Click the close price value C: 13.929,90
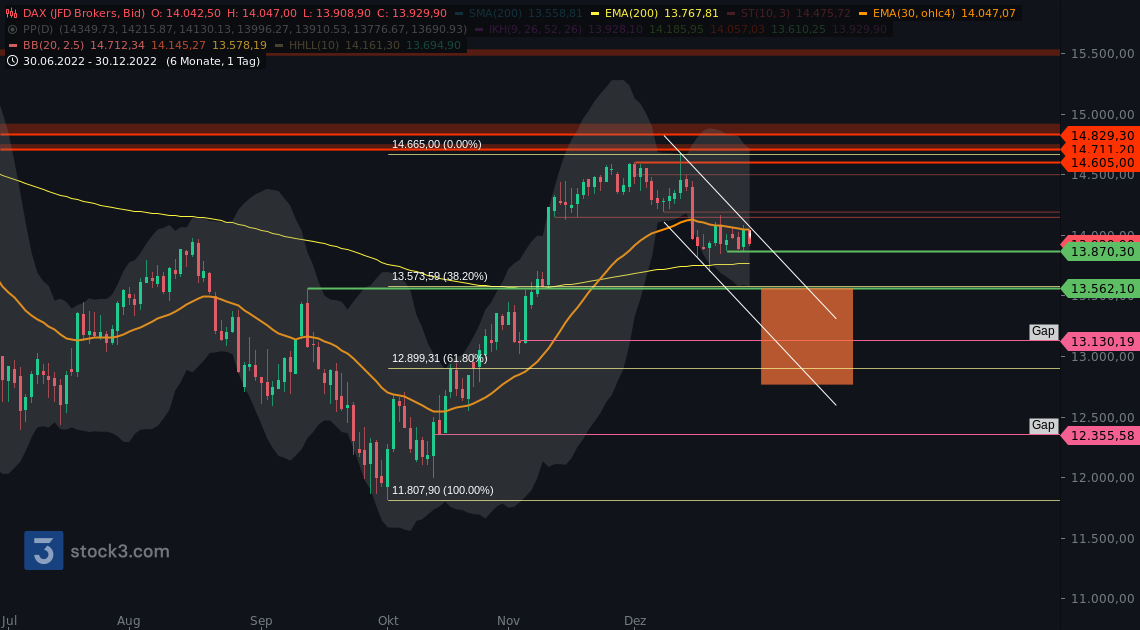Viewport: 1140px width, 630px height. [x=414, y=13]
